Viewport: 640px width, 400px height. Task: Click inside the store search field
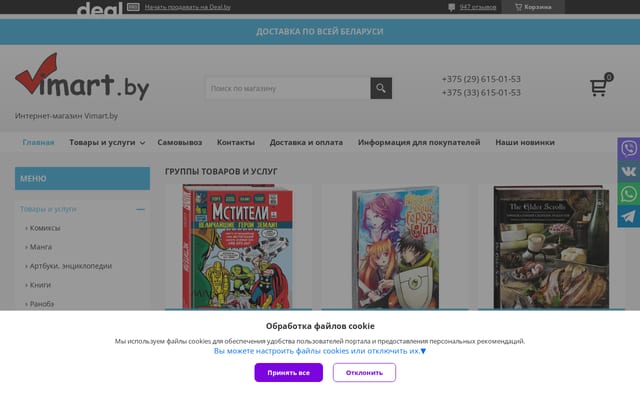click(x=288, y=88)
